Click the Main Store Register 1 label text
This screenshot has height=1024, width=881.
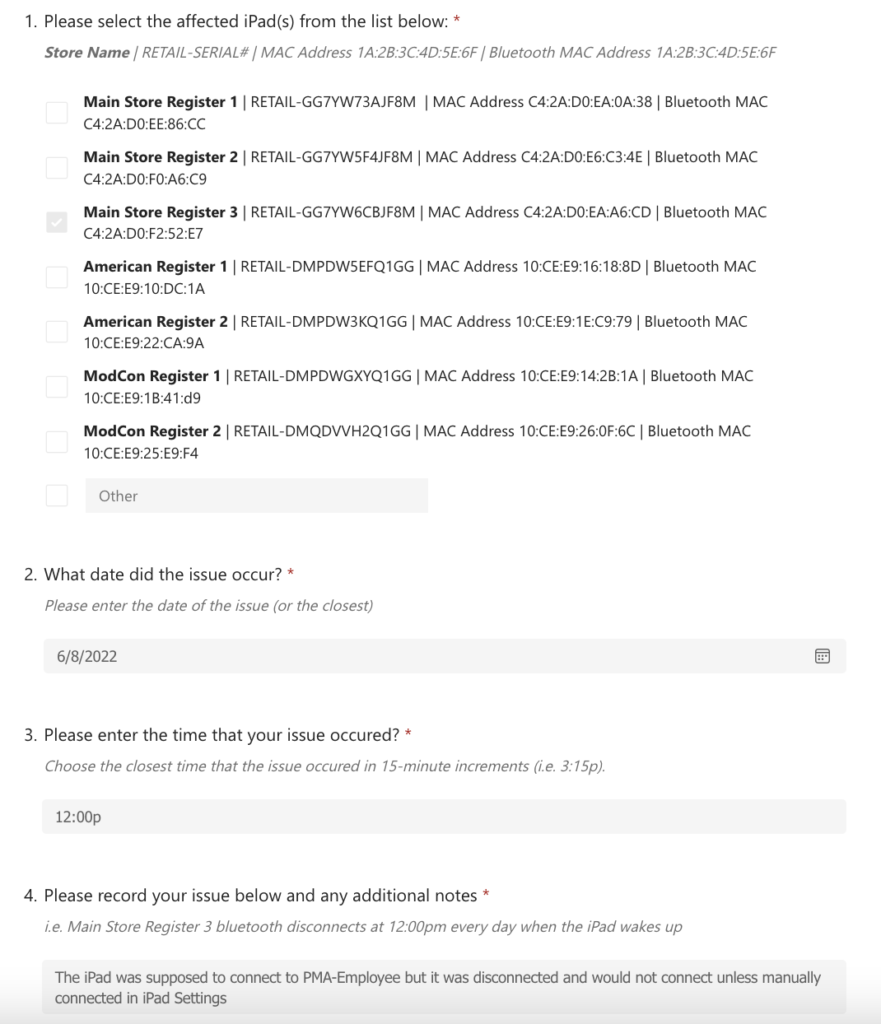tap(161, 102)
